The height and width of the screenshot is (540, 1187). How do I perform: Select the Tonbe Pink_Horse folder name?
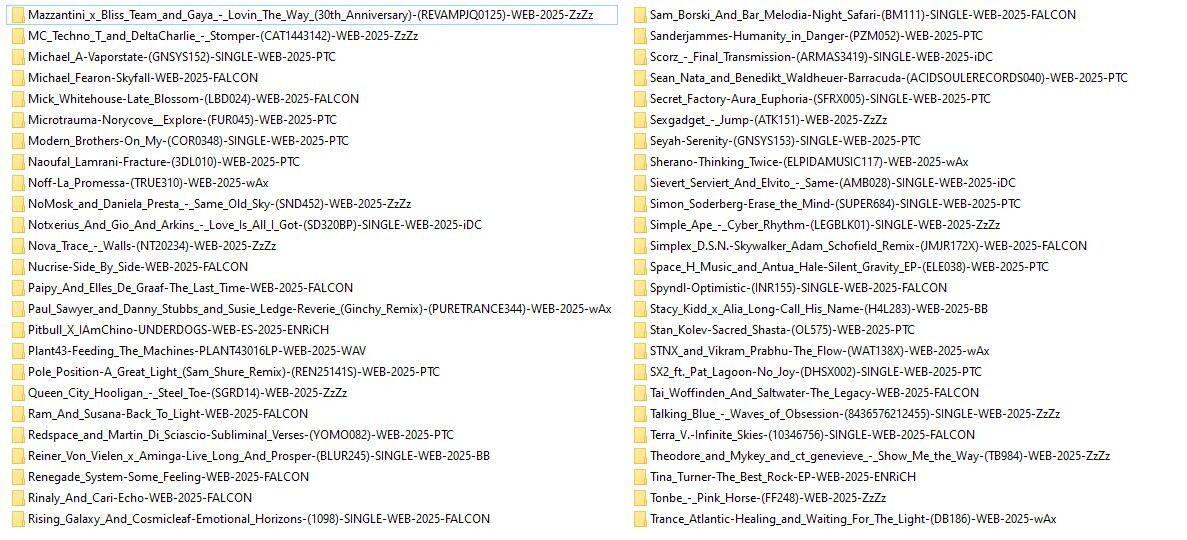point(768,498)
